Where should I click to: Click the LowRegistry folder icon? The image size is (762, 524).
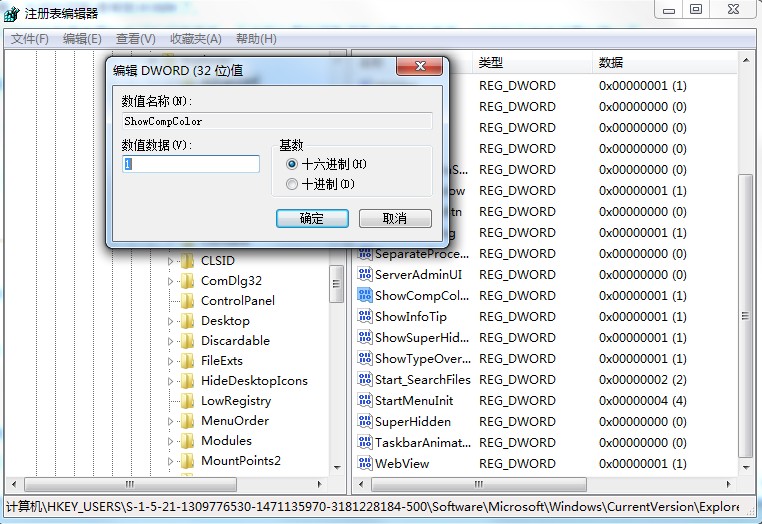188,401
